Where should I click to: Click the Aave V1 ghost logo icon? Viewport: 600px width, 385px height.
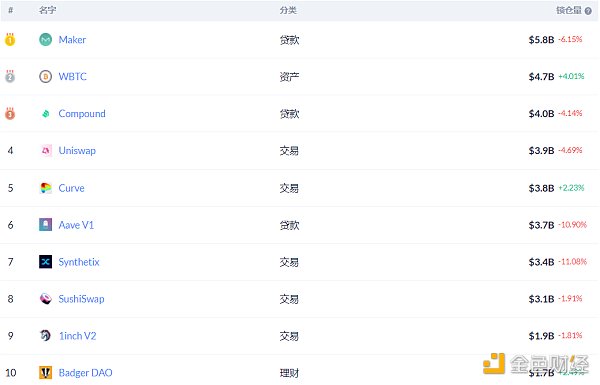[46, 225]
